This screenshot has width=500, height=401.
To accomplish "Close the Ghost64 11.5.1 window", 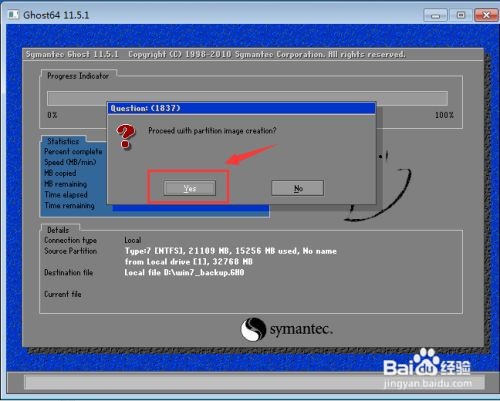I will click(x=486, y=15).
